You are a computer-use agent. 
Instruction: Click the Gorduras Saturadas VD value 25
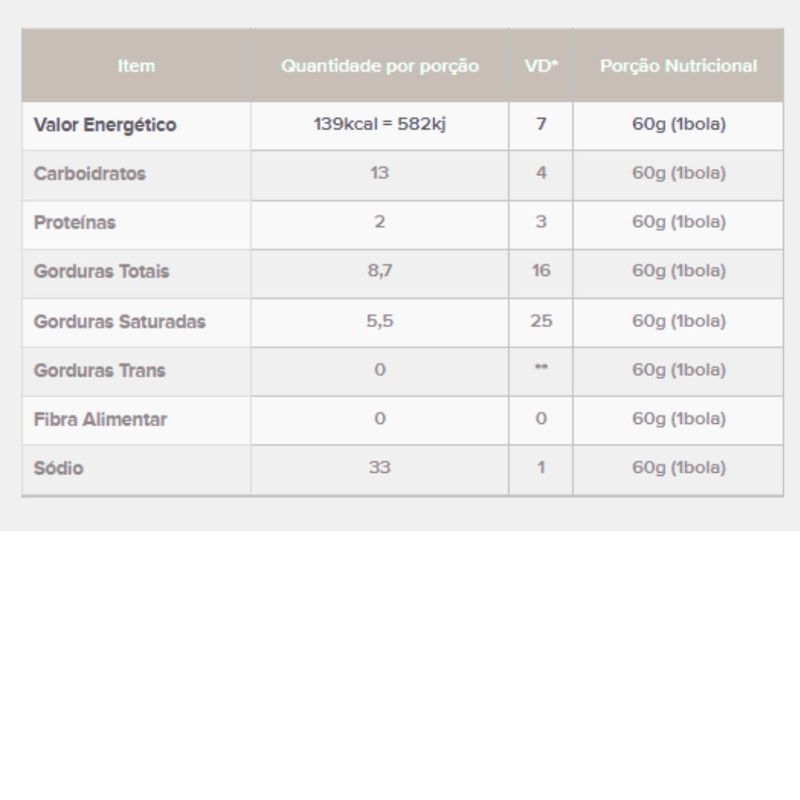[541, 321]
